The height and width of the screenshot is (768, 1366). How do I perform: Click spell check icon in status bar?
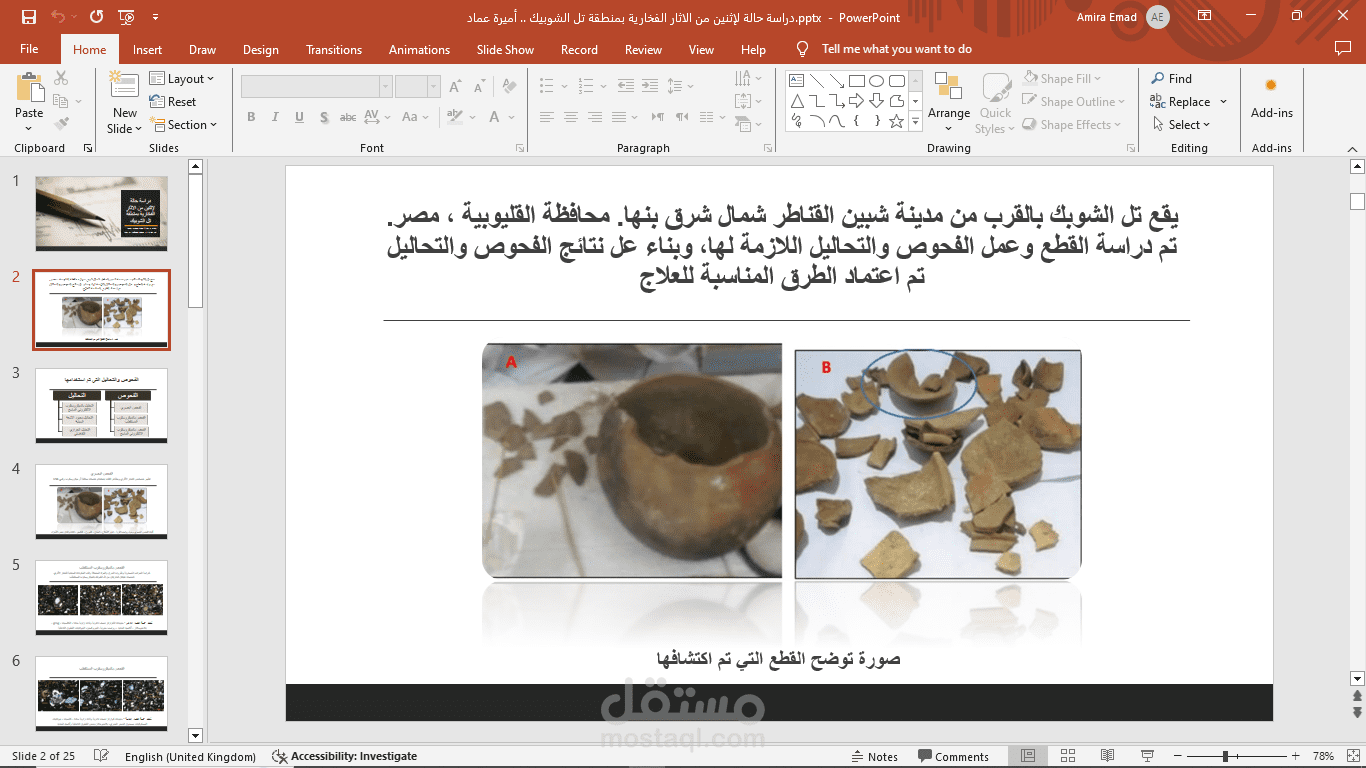(100, 756)
